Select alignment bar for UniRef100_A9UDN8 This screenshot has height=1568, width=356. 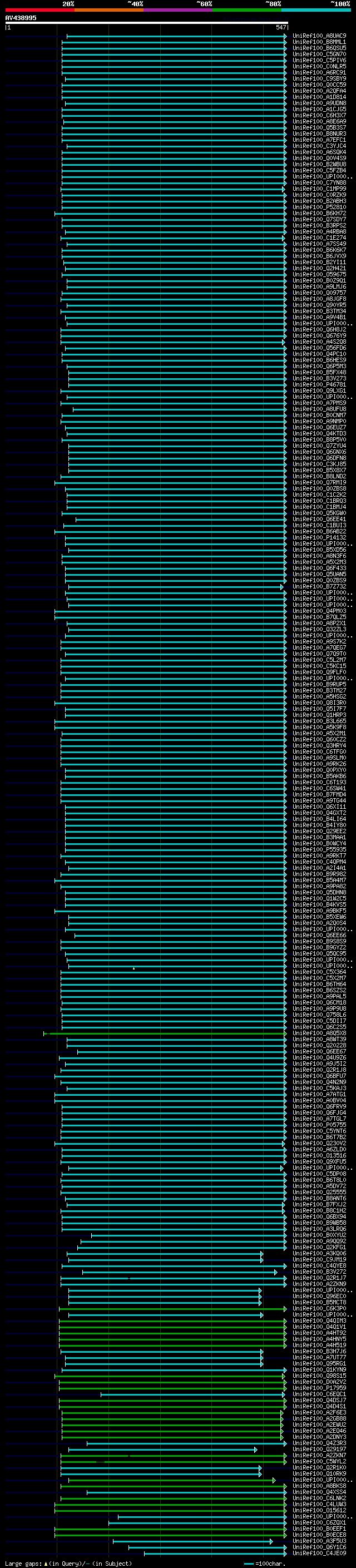(176, 103)
